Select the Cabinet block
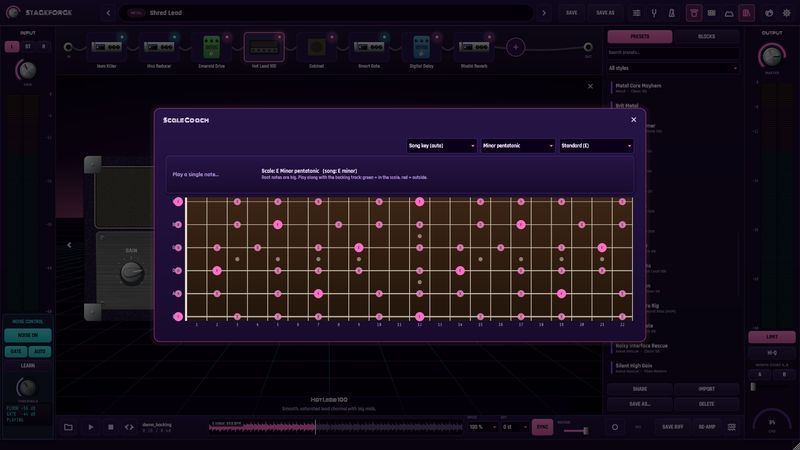The image size is (800, 450). tap(316, 49)
